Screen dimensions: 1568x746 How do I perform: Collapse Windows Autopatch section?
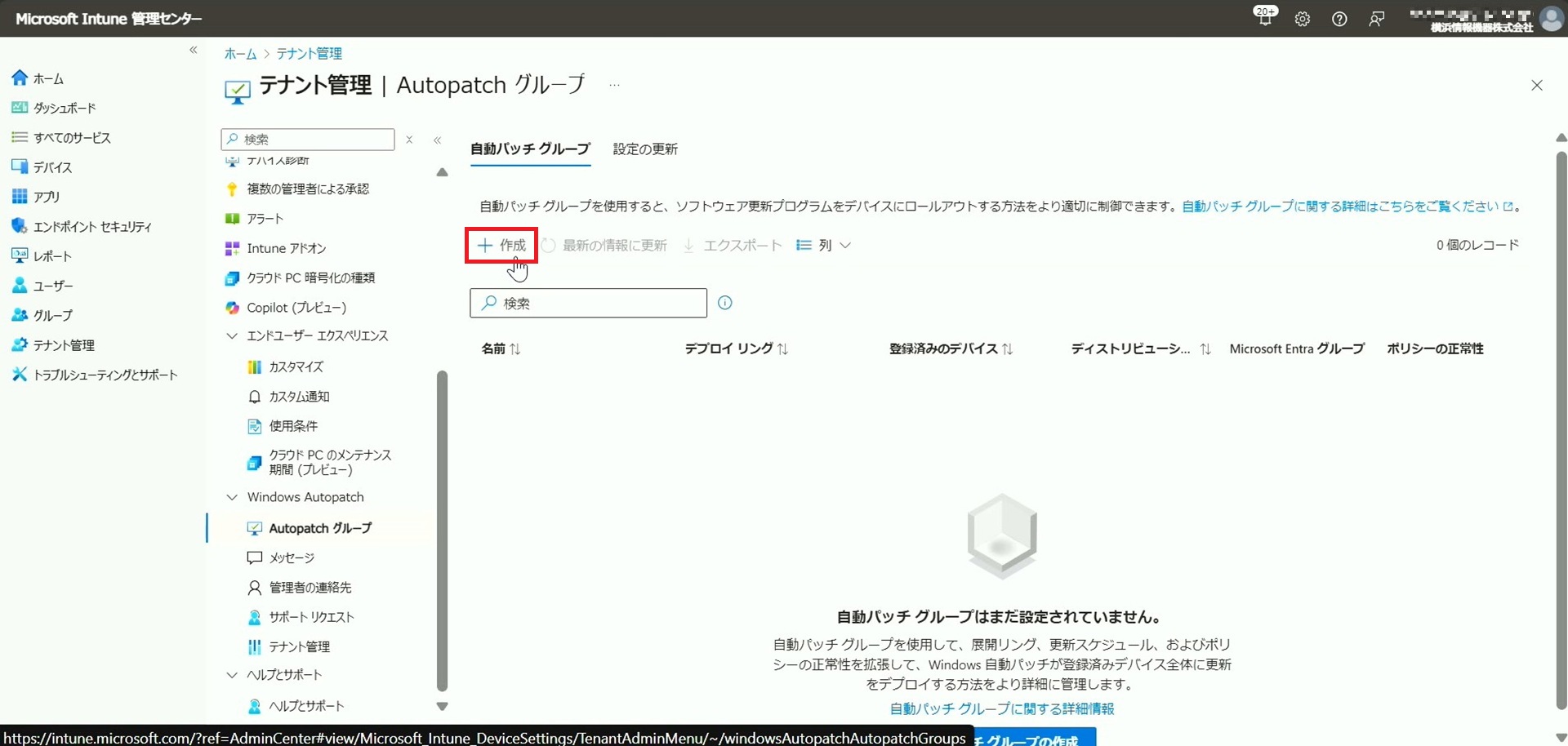tap(232, 497)
